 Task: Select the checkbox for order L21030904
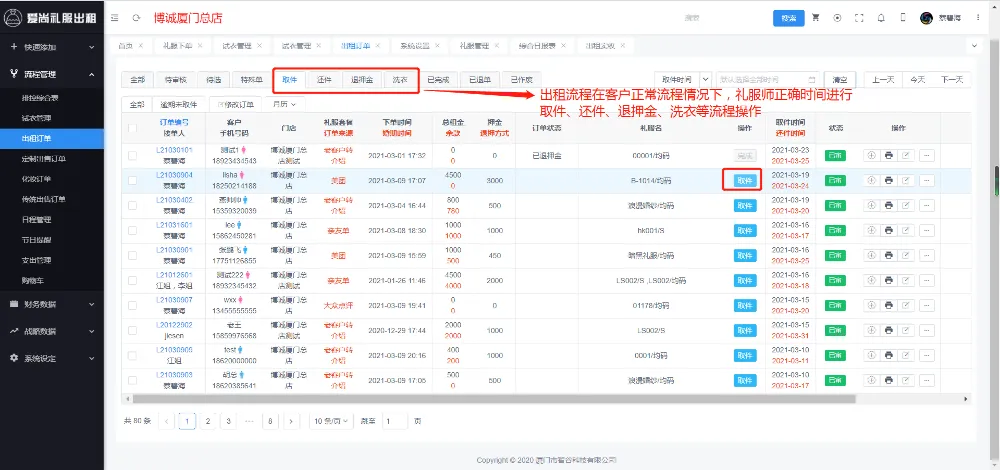point(133,180)
